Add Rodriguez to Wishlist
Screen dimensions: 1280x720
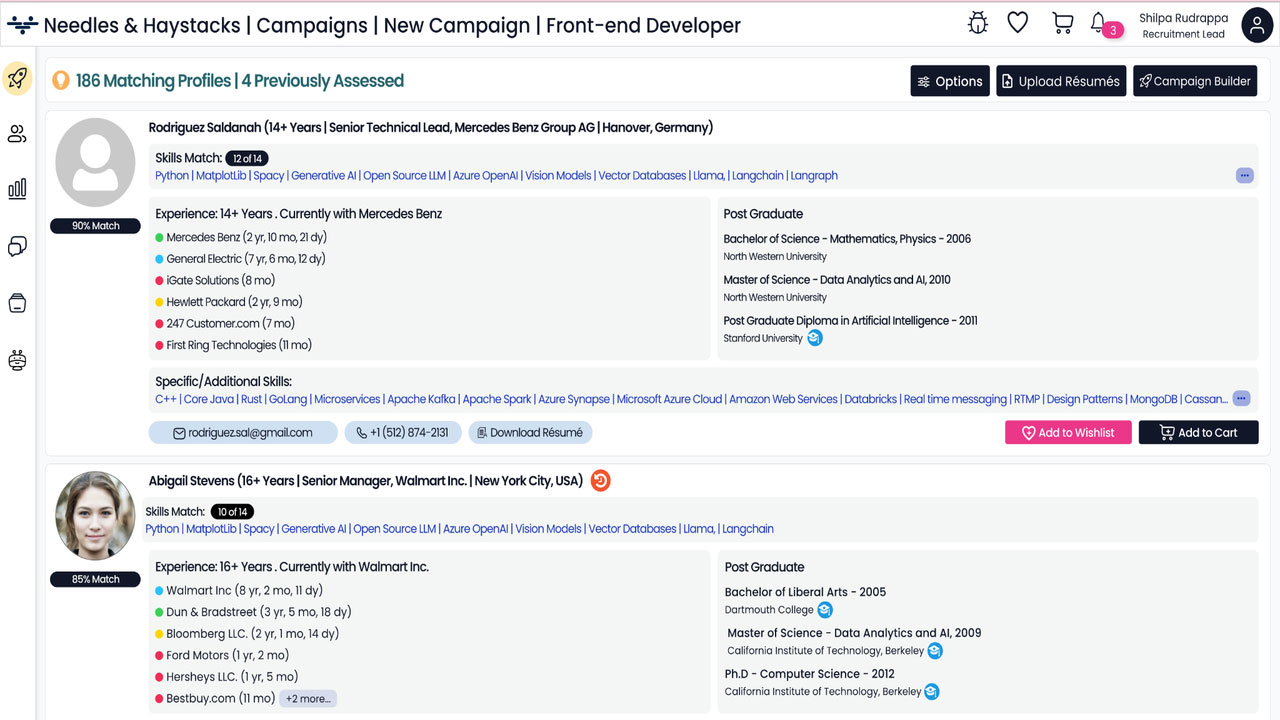1067,433
